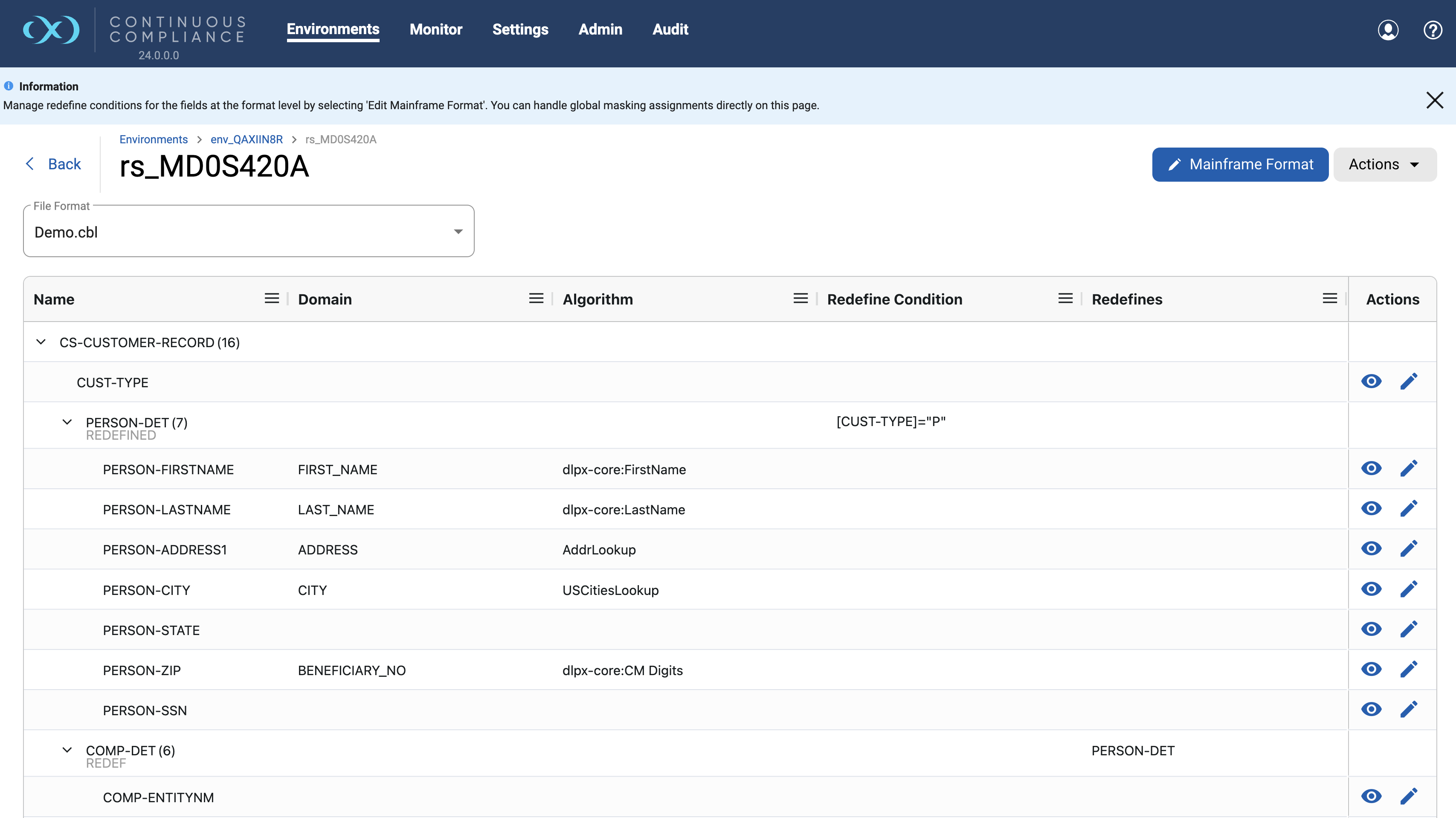View PERSON-LASTNAME via eye icon
This screenshot has height=818, width=1456.
pyautogui.click(x=1371, y=508)
